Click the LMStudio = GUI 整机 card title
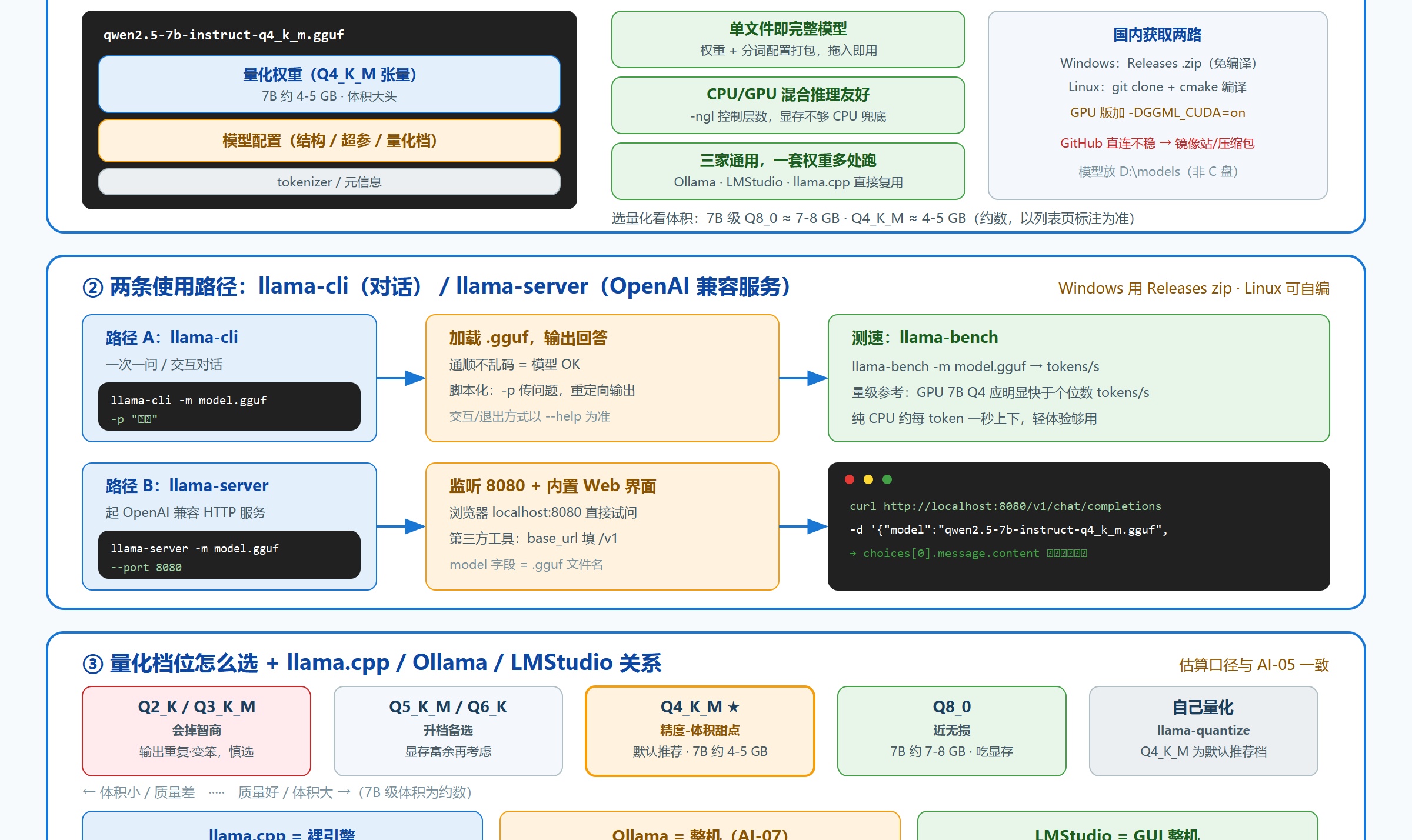 (x=1117, y=833)
